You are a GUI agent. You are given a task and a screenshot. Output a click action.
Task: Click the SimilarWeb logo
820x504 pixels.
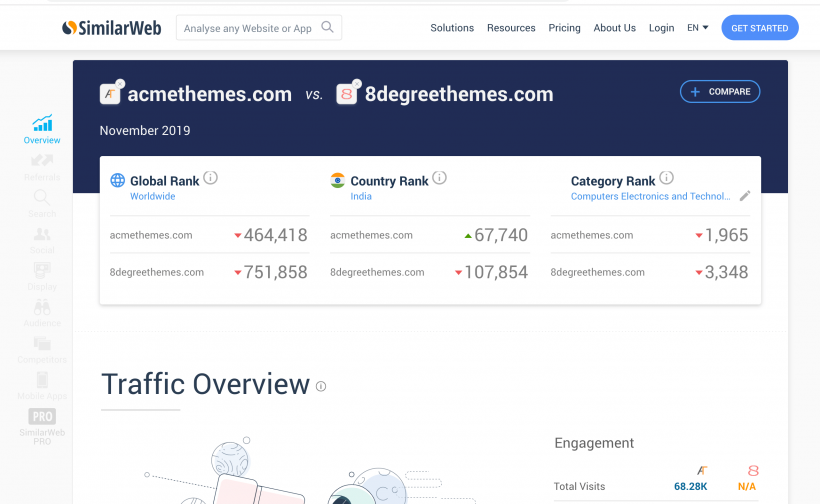(x=111, y=28)
